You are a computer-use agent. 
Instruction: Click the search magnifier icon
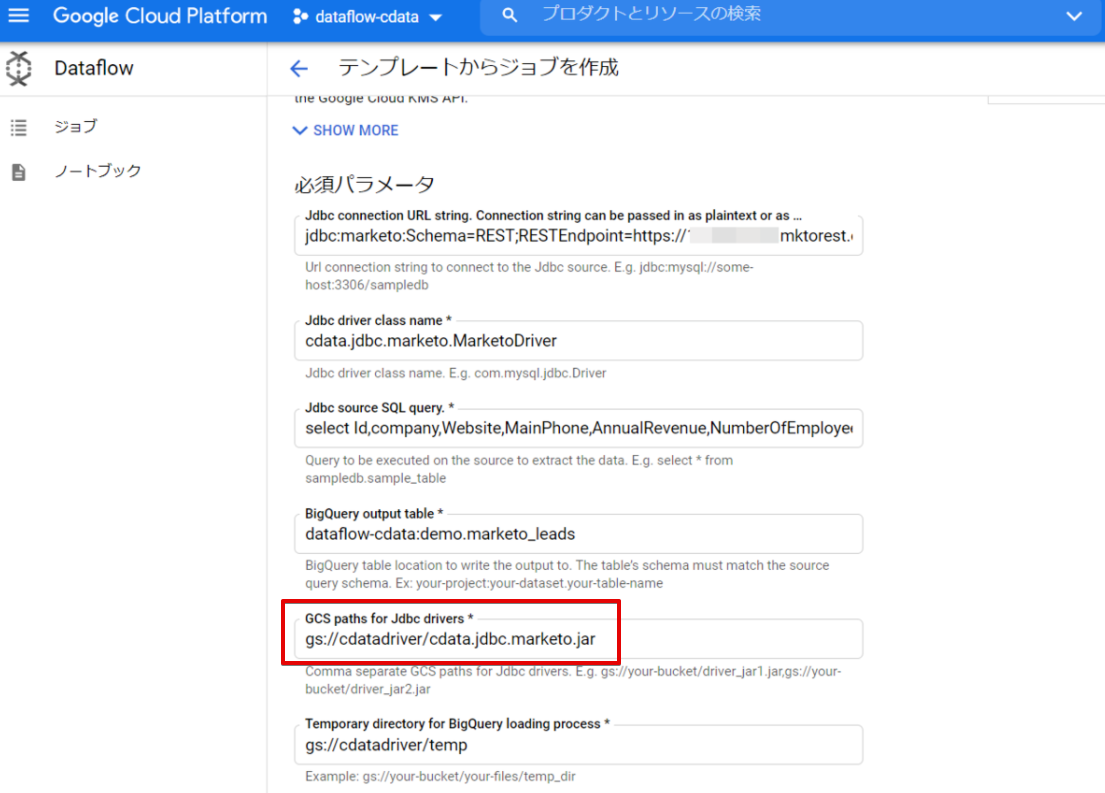(x=510, y=16)
